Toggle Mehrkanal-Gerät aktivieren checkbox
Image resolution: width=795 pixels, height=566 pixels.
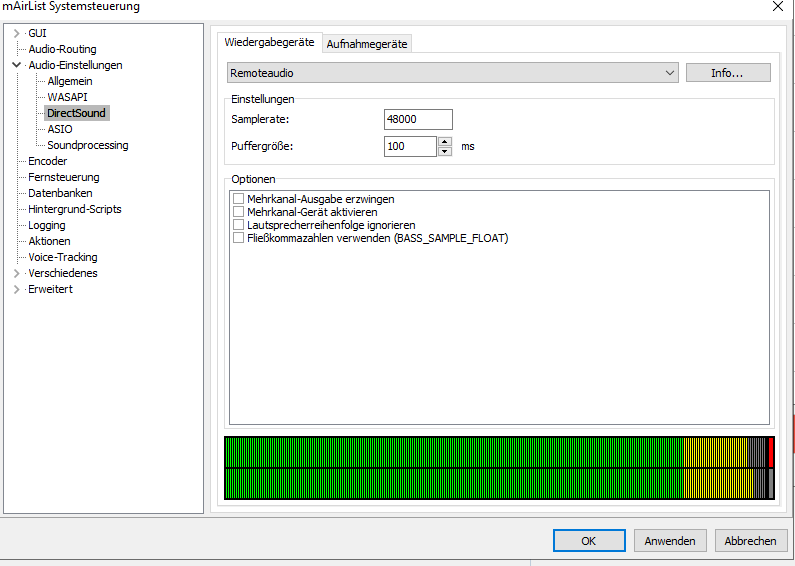point(238,213)
